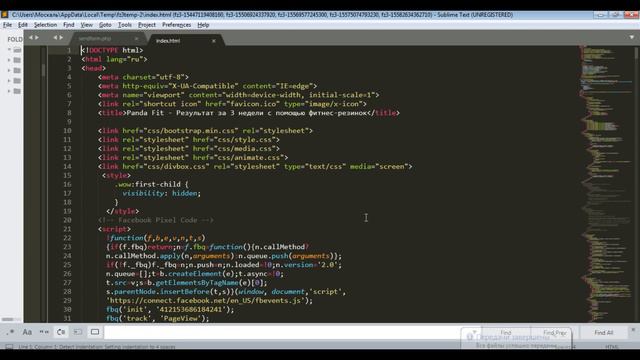Open the Help menu
Image resolution: width=640 pixels, height=360 pixels.
tap(203, 25)
